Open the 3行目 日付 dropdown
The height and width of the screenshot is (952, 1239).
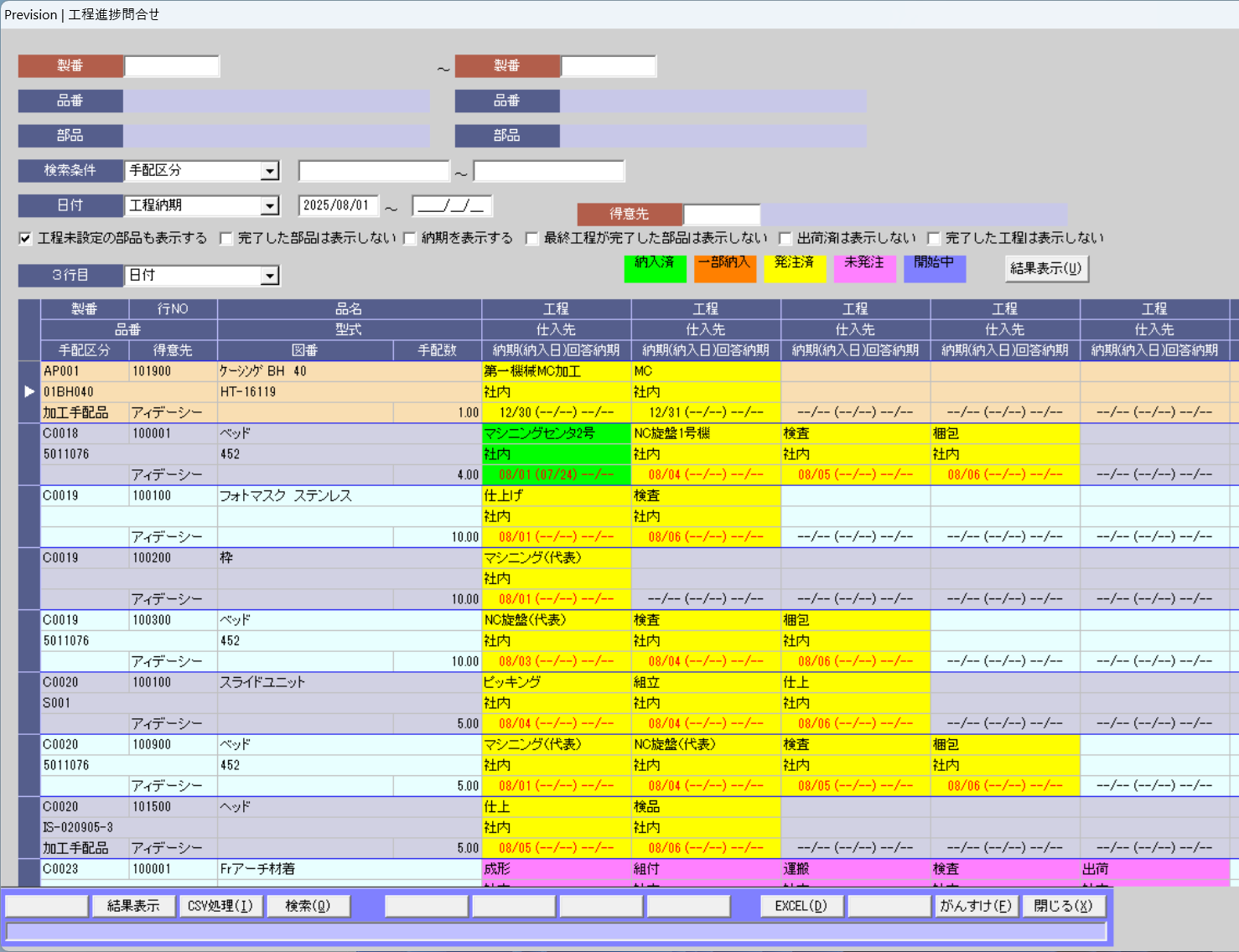point(269,276)
